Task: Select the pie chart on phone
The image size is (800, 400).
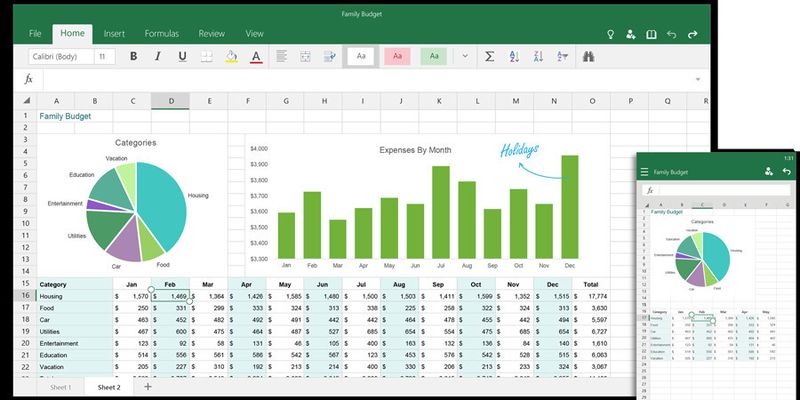Action: [703, 259]
